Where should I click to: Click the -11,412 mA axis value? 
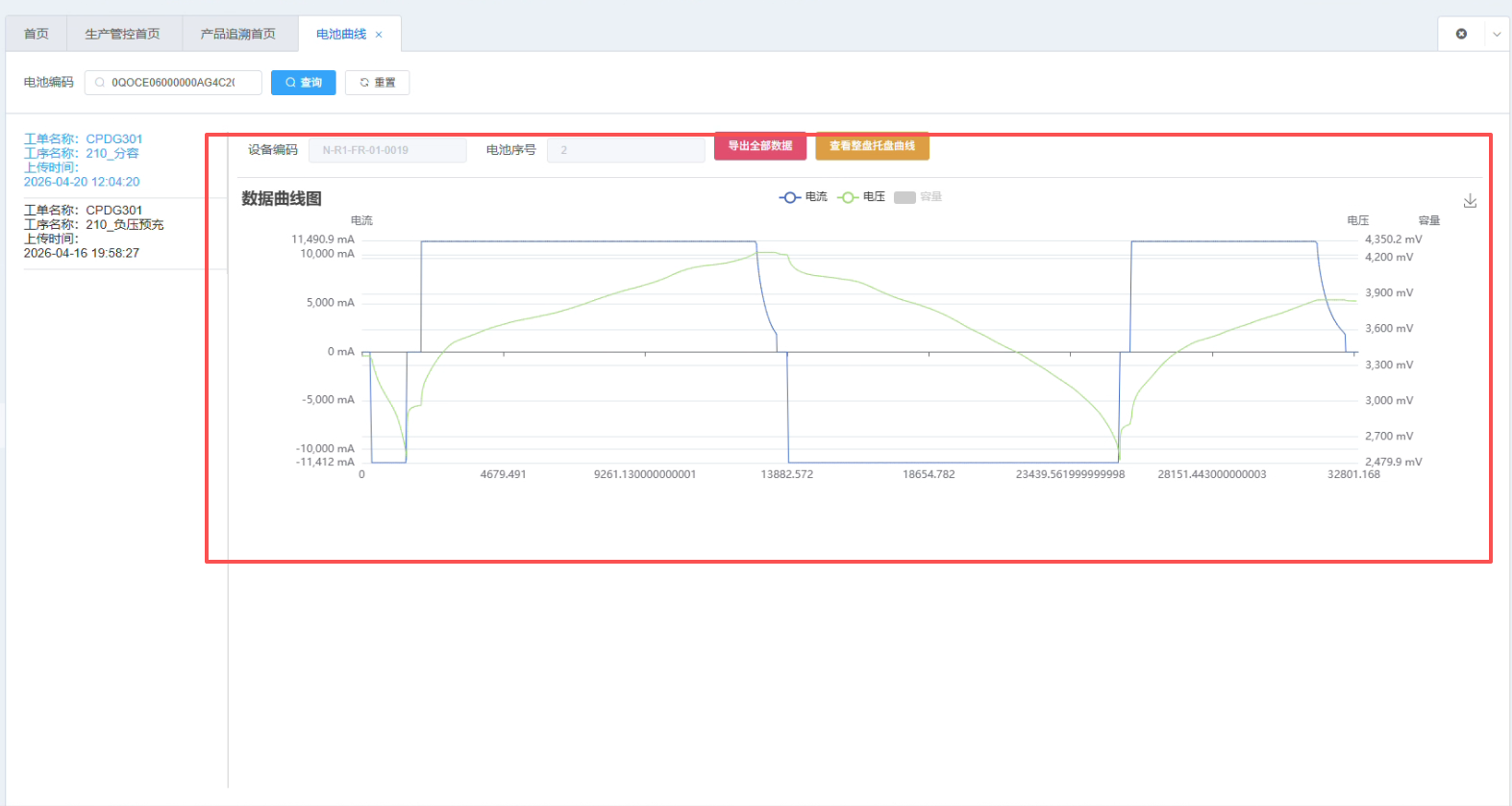[x=326, y=463]
